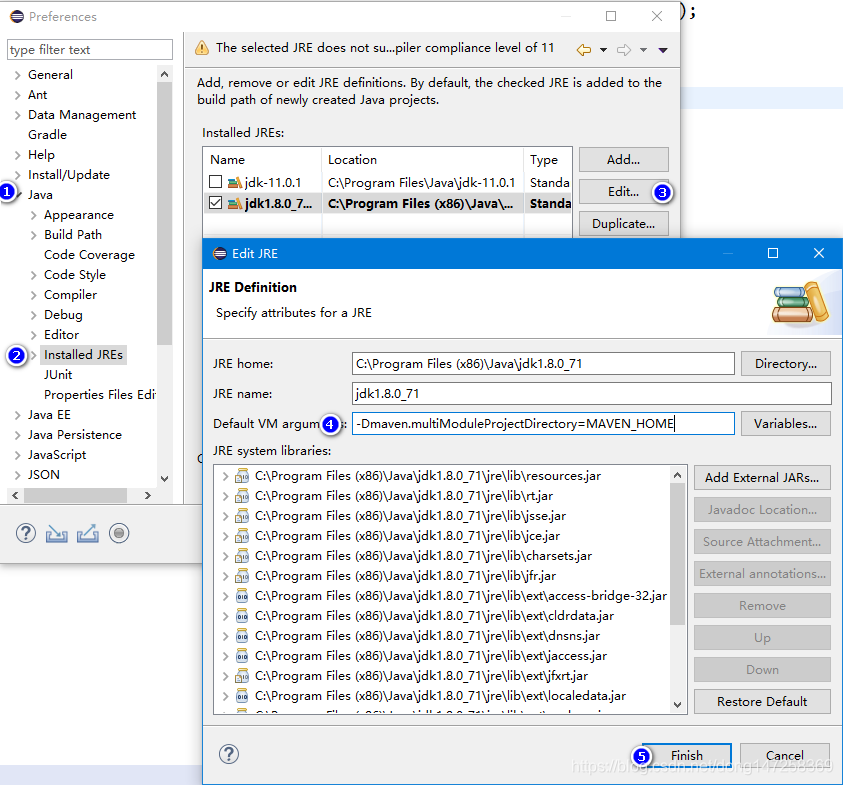Click the jfr.jar library icon
Viewport: 843px width, 785px height.
pyautogui.click(x=242, y=576)
